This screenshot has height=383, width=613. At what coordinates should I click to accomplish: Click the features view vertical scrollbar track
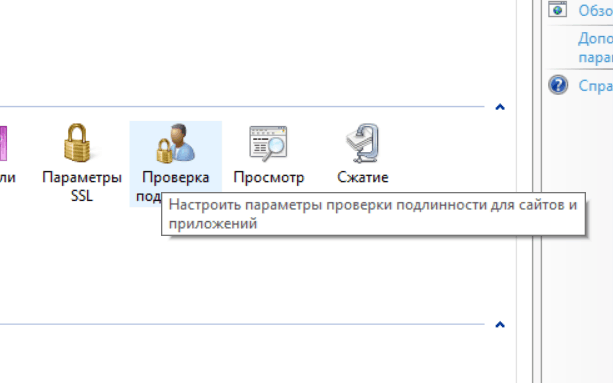[x=524, y=192]
